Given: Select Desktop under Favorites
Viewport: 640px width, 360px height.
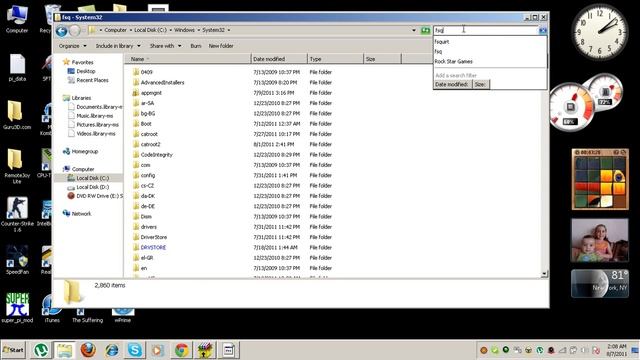Looking at the screenshot, I should (x=86, y=71).
